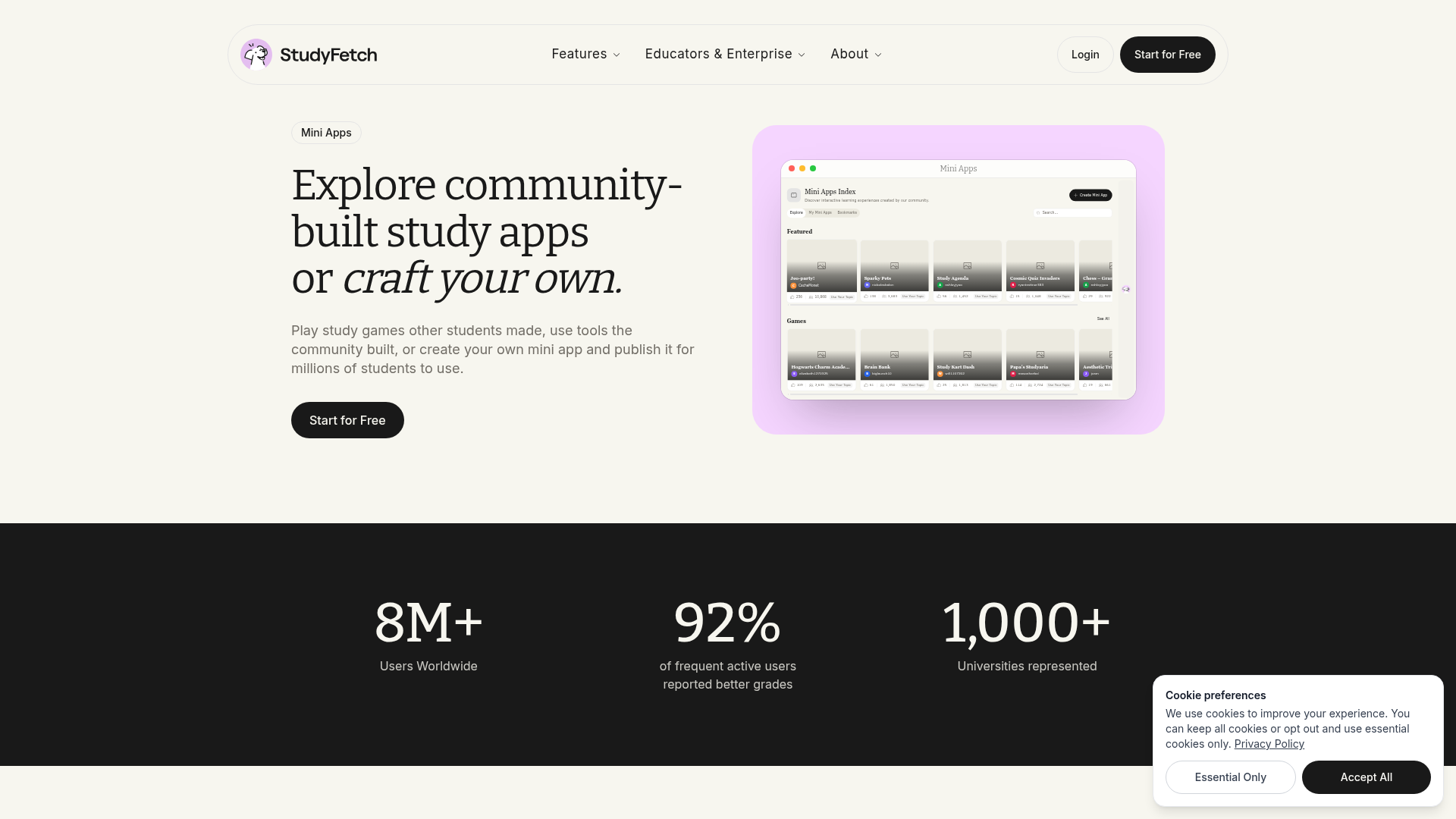
Task: Click the Login button
Action: point(1085,55)
